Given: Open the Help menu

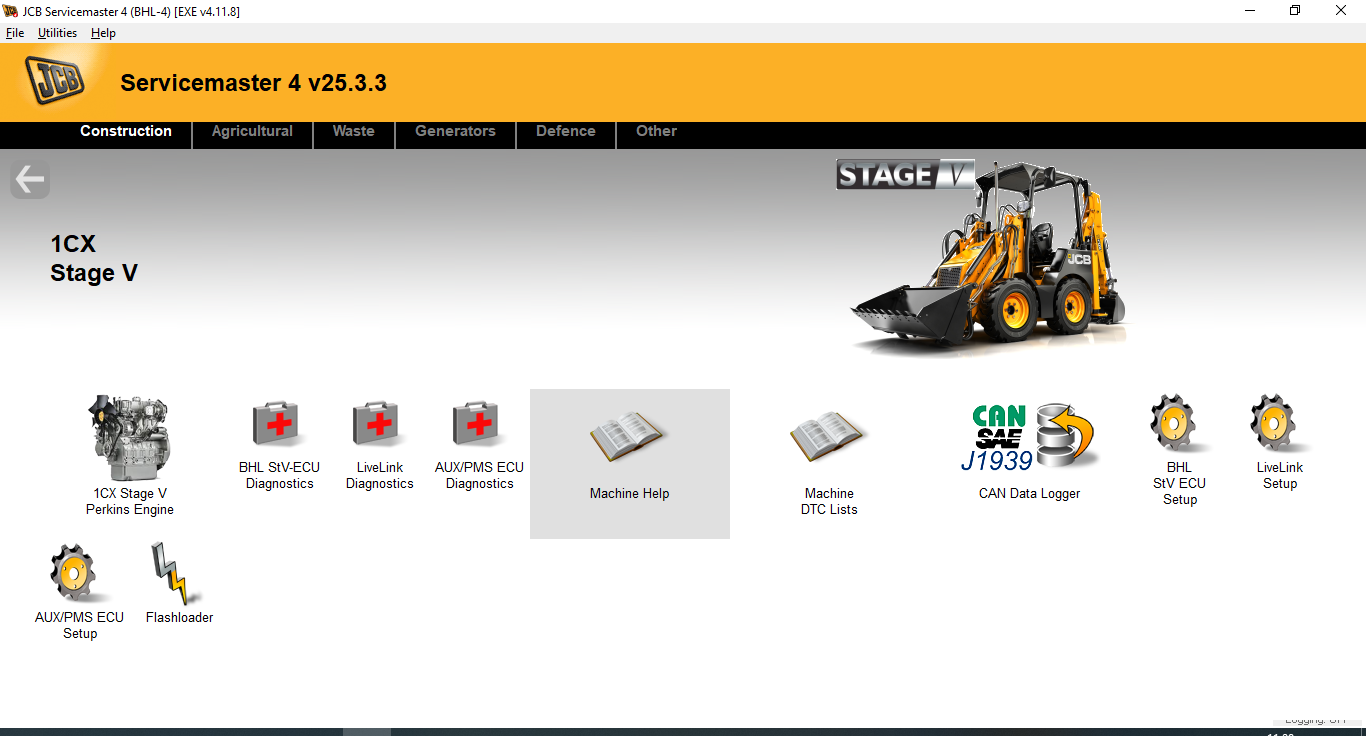Looking at the screenshot, I should pyautogui.click(x=103, y=33).
